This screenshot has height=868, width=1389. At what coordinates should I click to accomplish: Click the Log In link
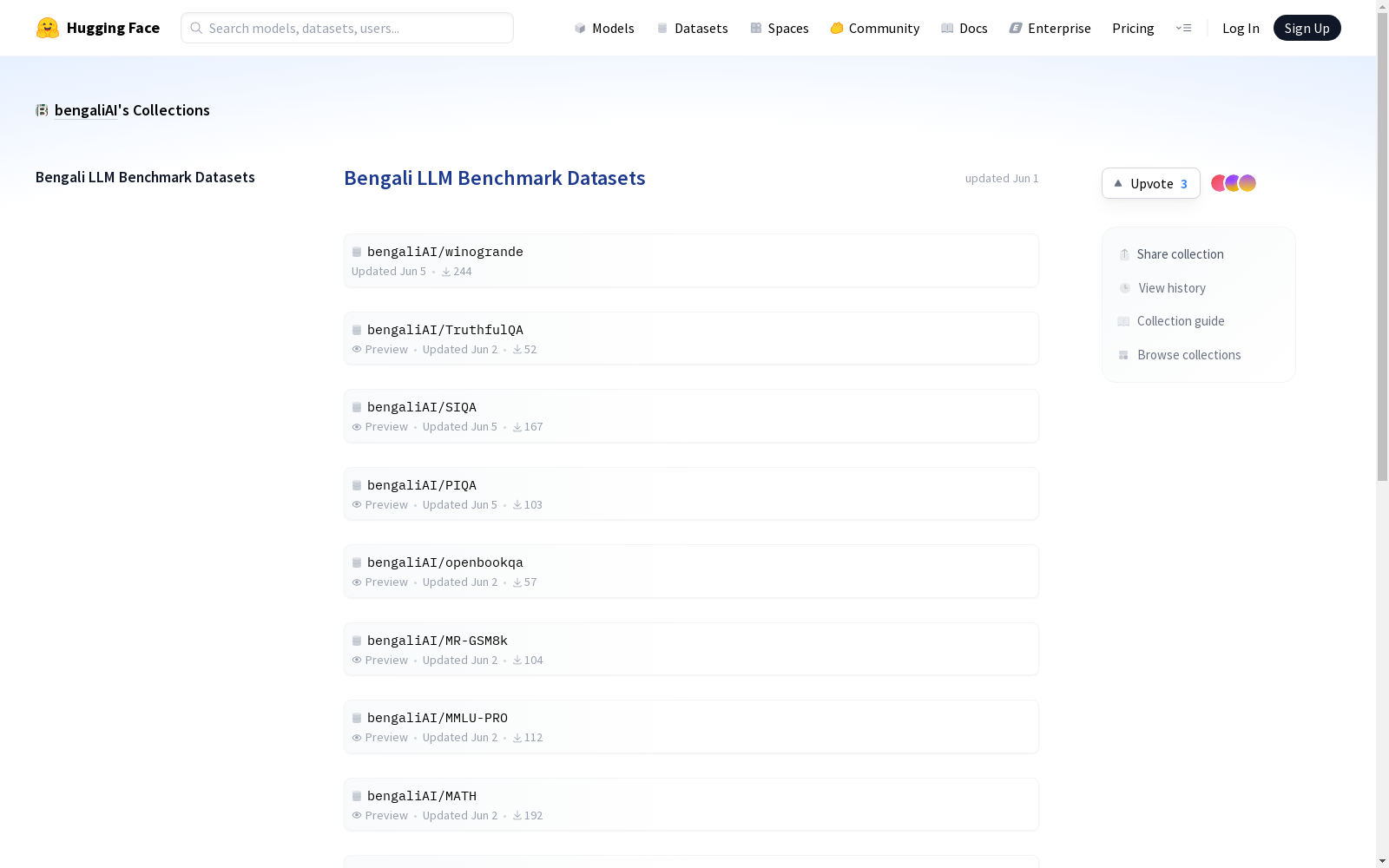(x=1241, y=28)
